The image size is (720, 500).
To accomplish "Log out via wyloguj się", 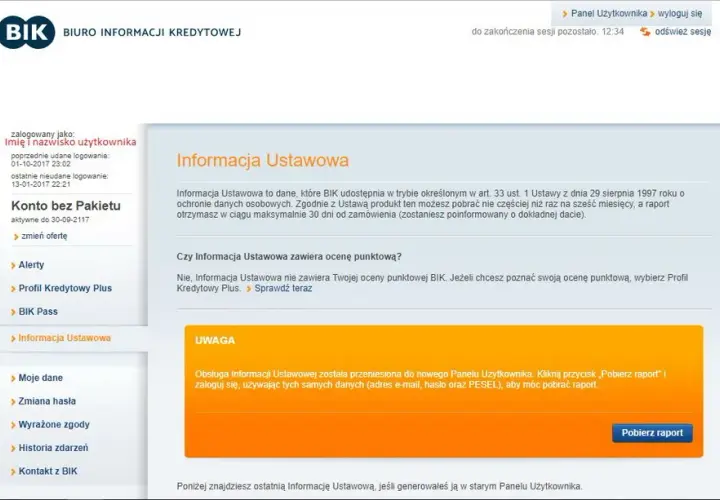I will 680,13.
